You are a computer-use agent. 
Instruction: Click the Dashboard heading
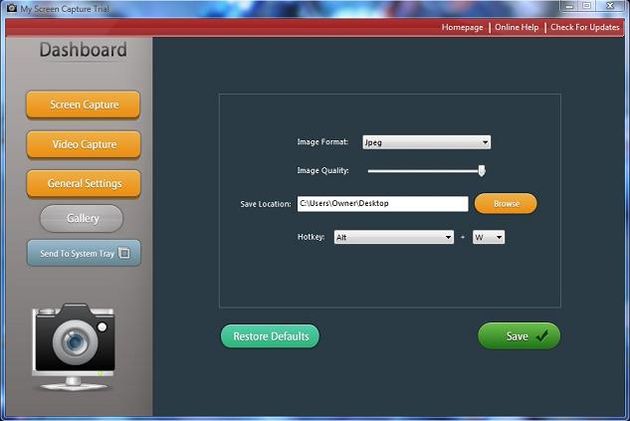(x=83, y=50)
